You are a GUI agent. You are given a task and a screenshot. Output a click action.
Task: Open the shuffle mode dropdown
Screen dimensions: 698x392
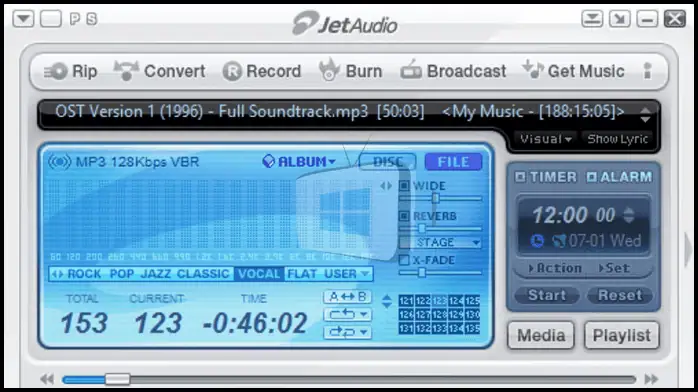click(x=347, y=332)
